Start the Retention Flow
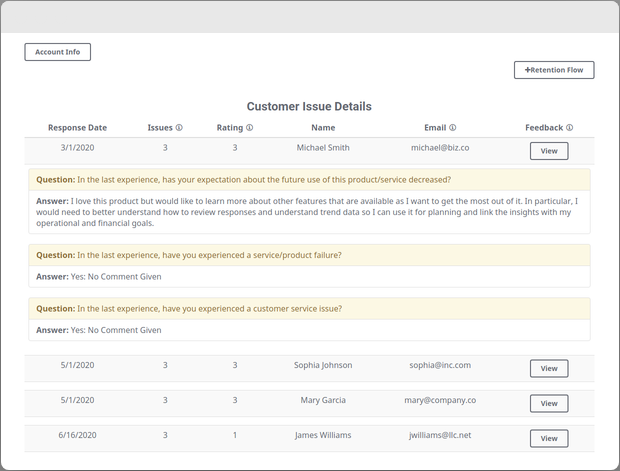This screenshot has width=620, height=471. click(x=554, y=70)
